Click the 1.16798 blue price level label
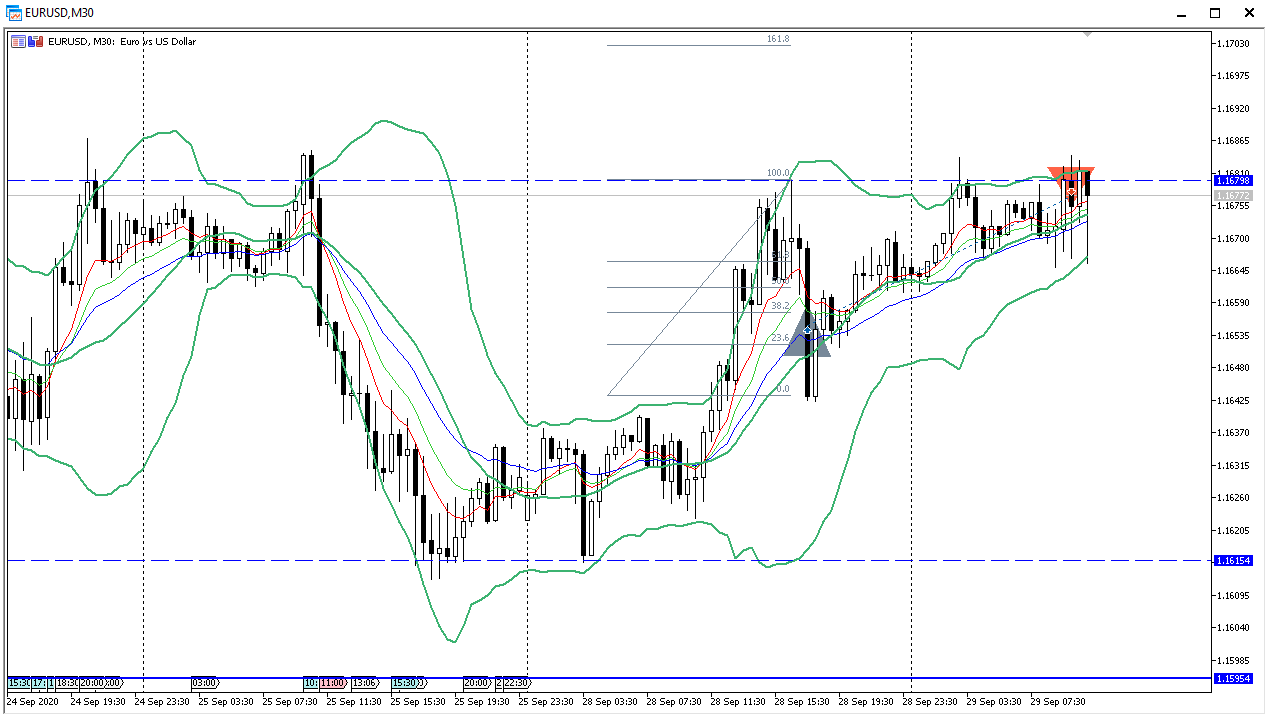This screenshot has height=719, width=1271. [1231, 181]
